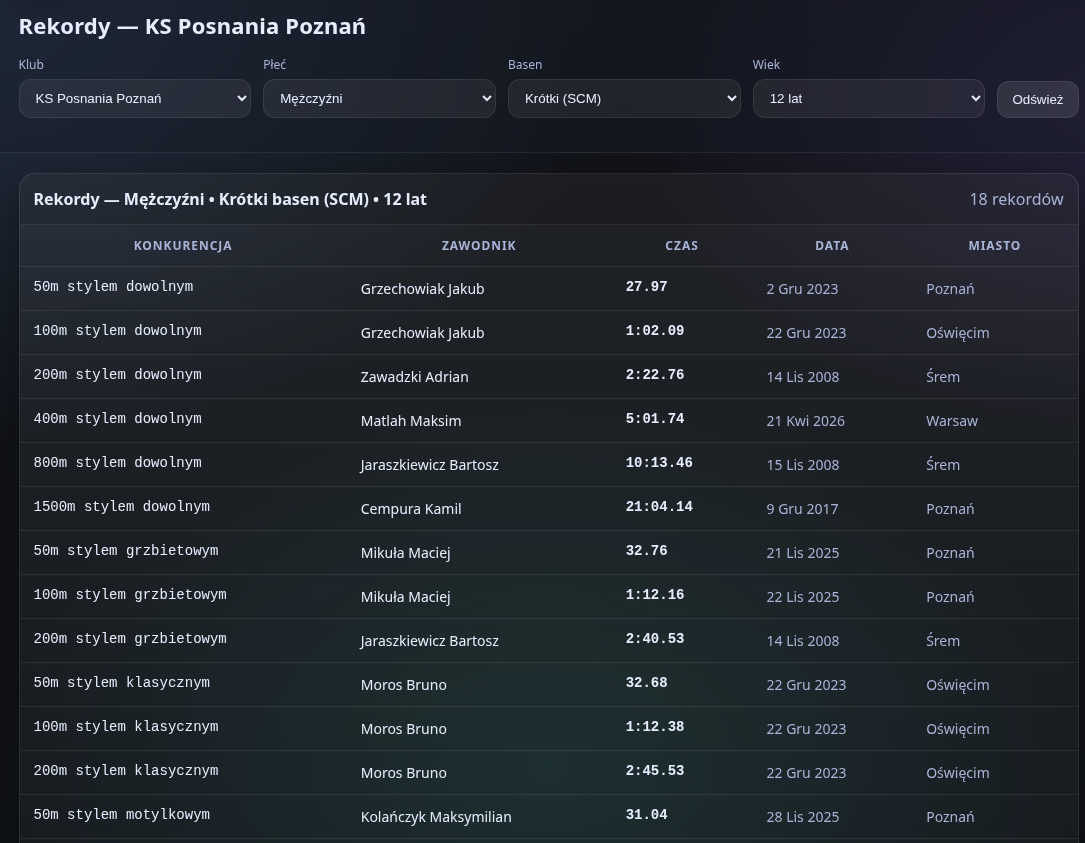Screen dimensions: 1085x843
Task: Click the KONKURENCJA column header
Action: [183, 246]
